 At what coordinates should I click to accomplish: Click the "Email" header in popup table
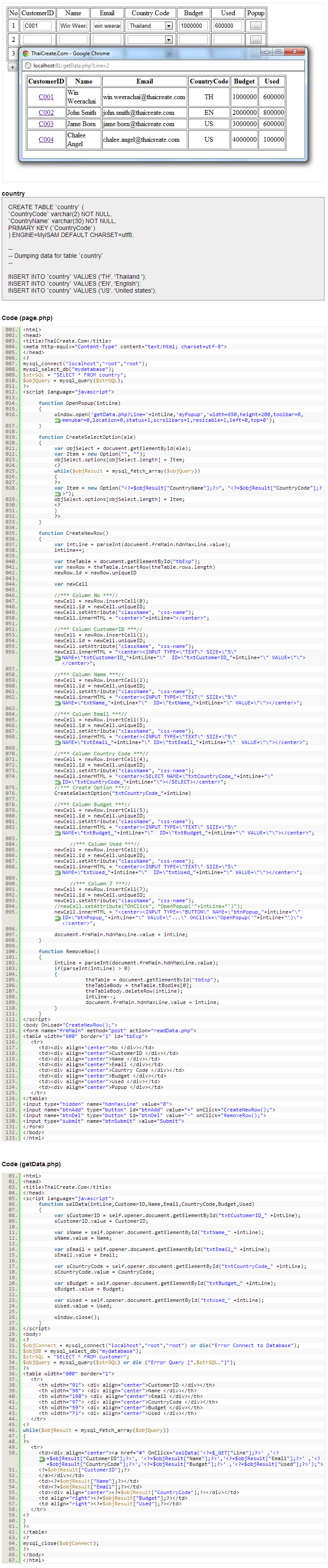(x=145, y=82)
